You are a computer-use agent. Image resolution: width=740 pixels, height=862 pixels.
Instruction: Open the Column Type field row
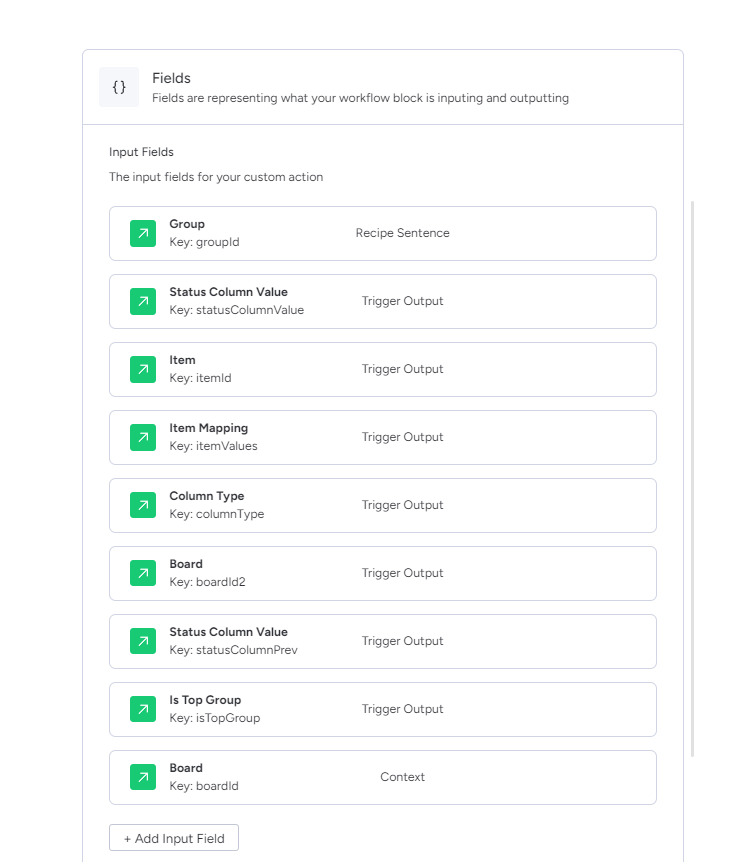point(383,505)
